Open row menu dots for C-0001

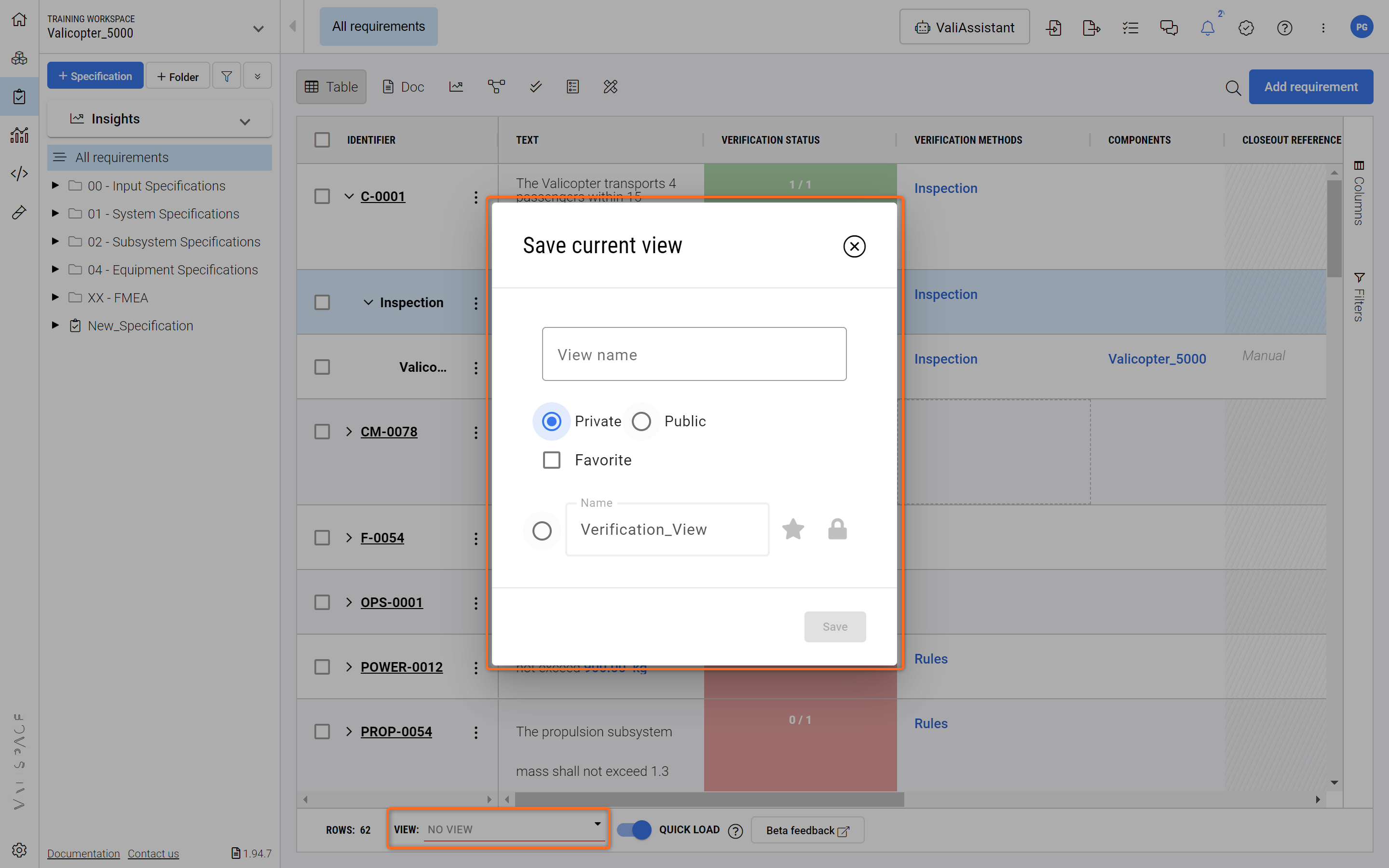click(476, 197)
